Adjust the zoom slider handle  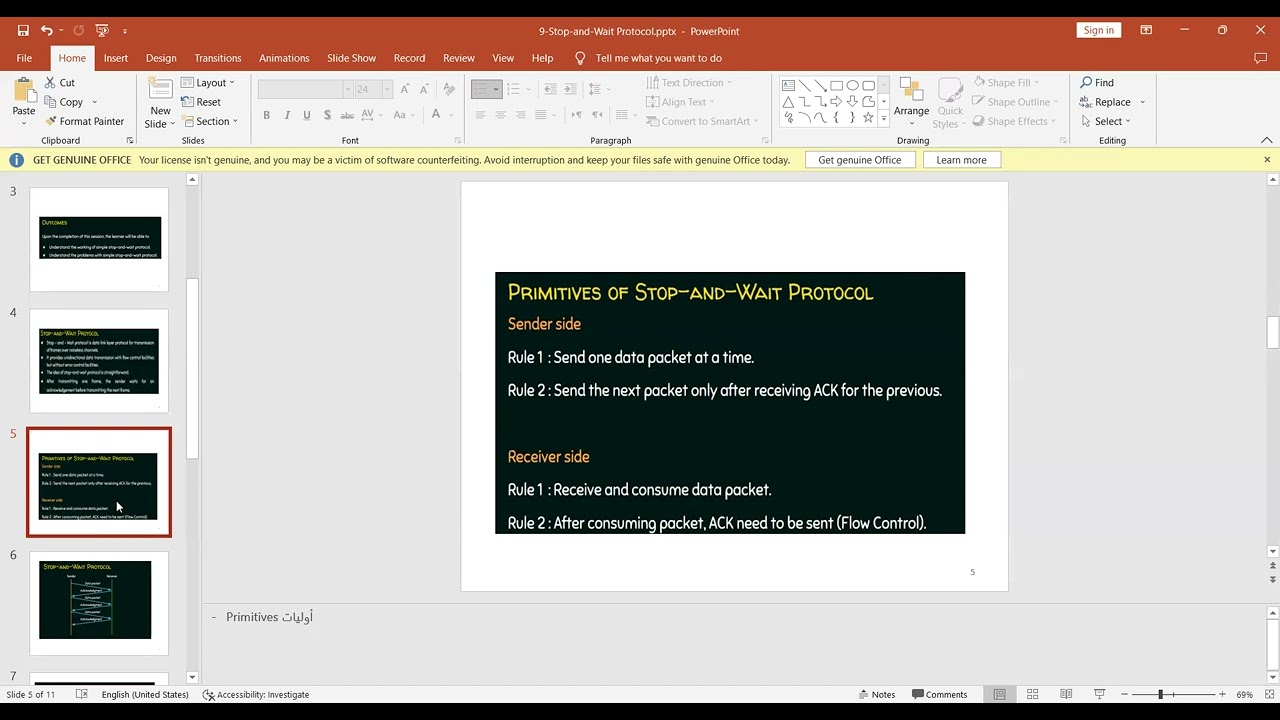pos(1161,695)
